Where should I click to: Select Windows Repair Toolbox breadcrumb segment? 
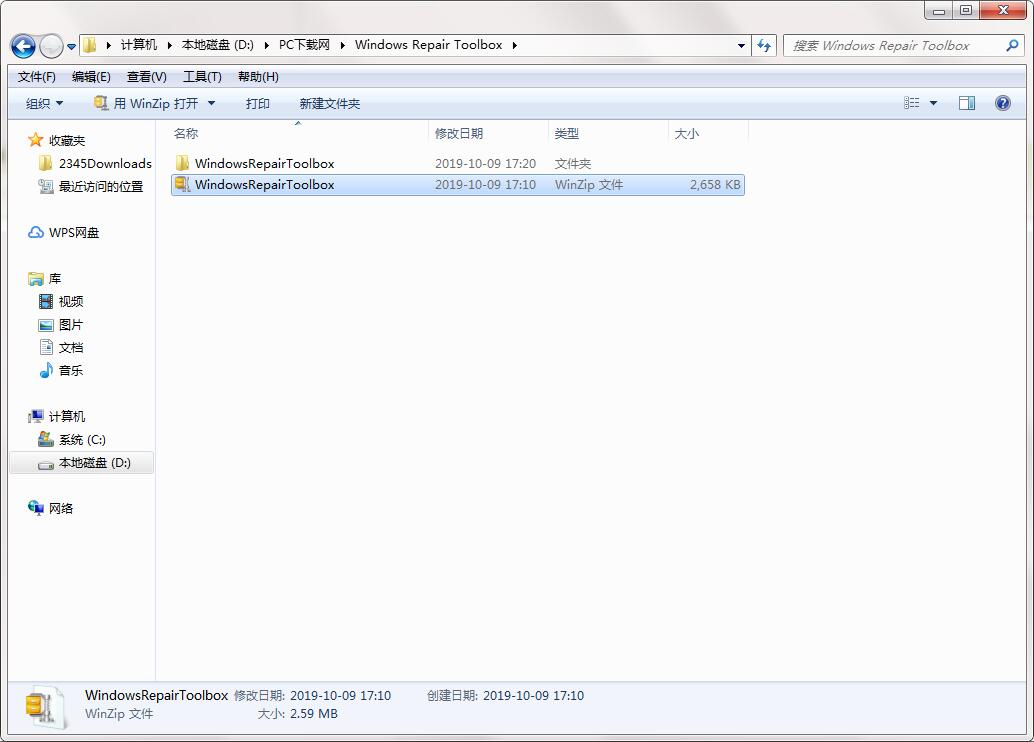pyautogui.click(x=429, y=45)
